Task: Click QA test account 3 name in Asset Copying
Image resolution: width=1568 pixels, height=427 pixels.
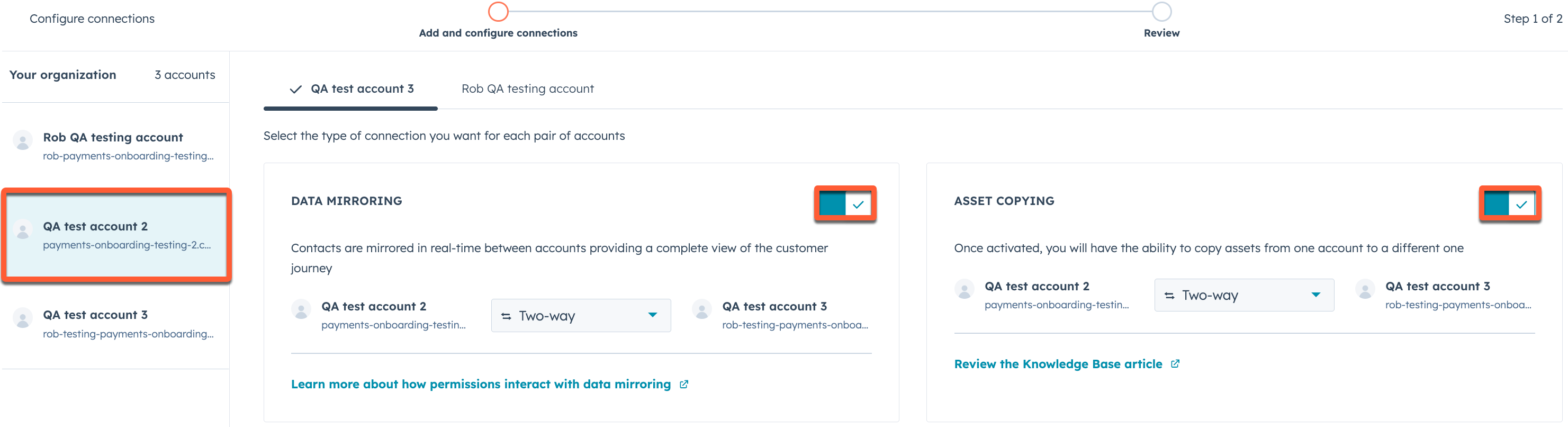Action: click(1437, 286)
